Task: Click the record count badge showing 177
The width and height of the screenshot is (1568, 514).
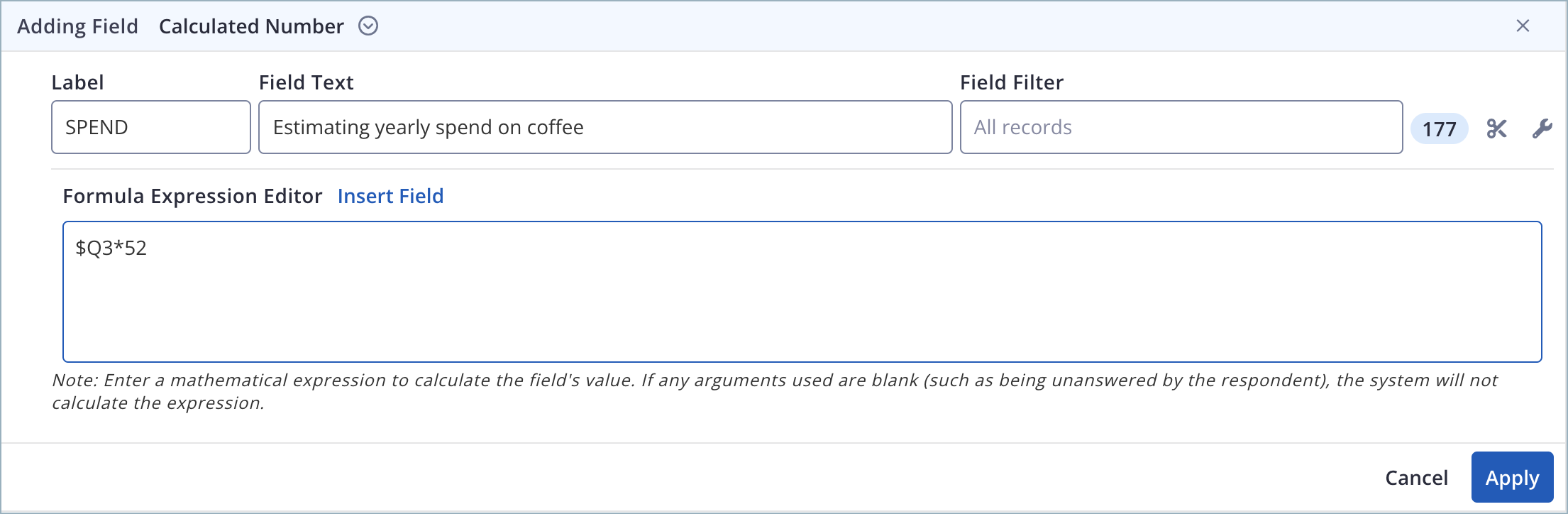Action: coord(1439,128)
